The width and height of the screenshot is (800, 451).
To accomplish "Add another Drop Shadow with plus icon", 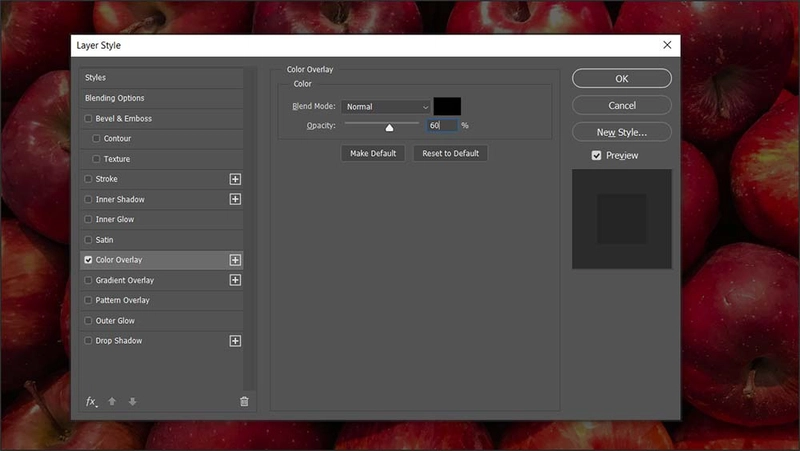I will tap(235, 341).
